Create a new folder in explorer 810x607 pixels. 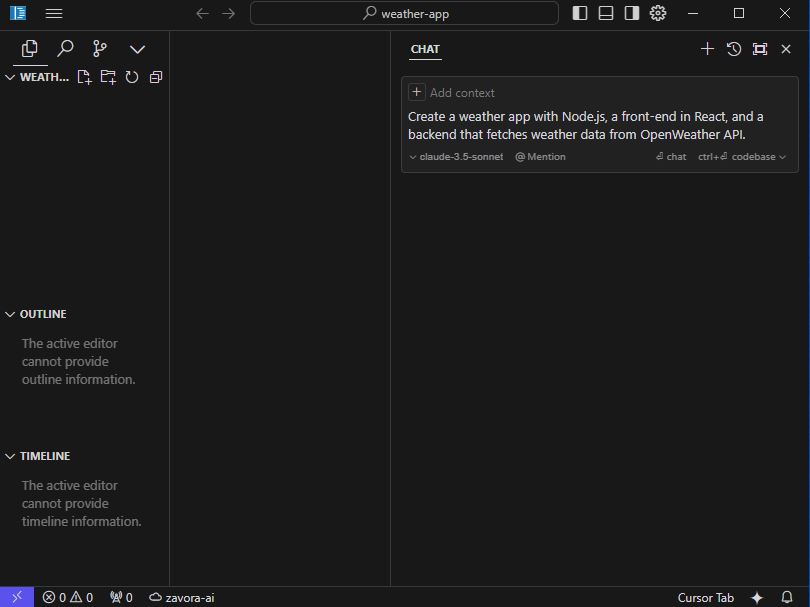(x=108, y=77)
